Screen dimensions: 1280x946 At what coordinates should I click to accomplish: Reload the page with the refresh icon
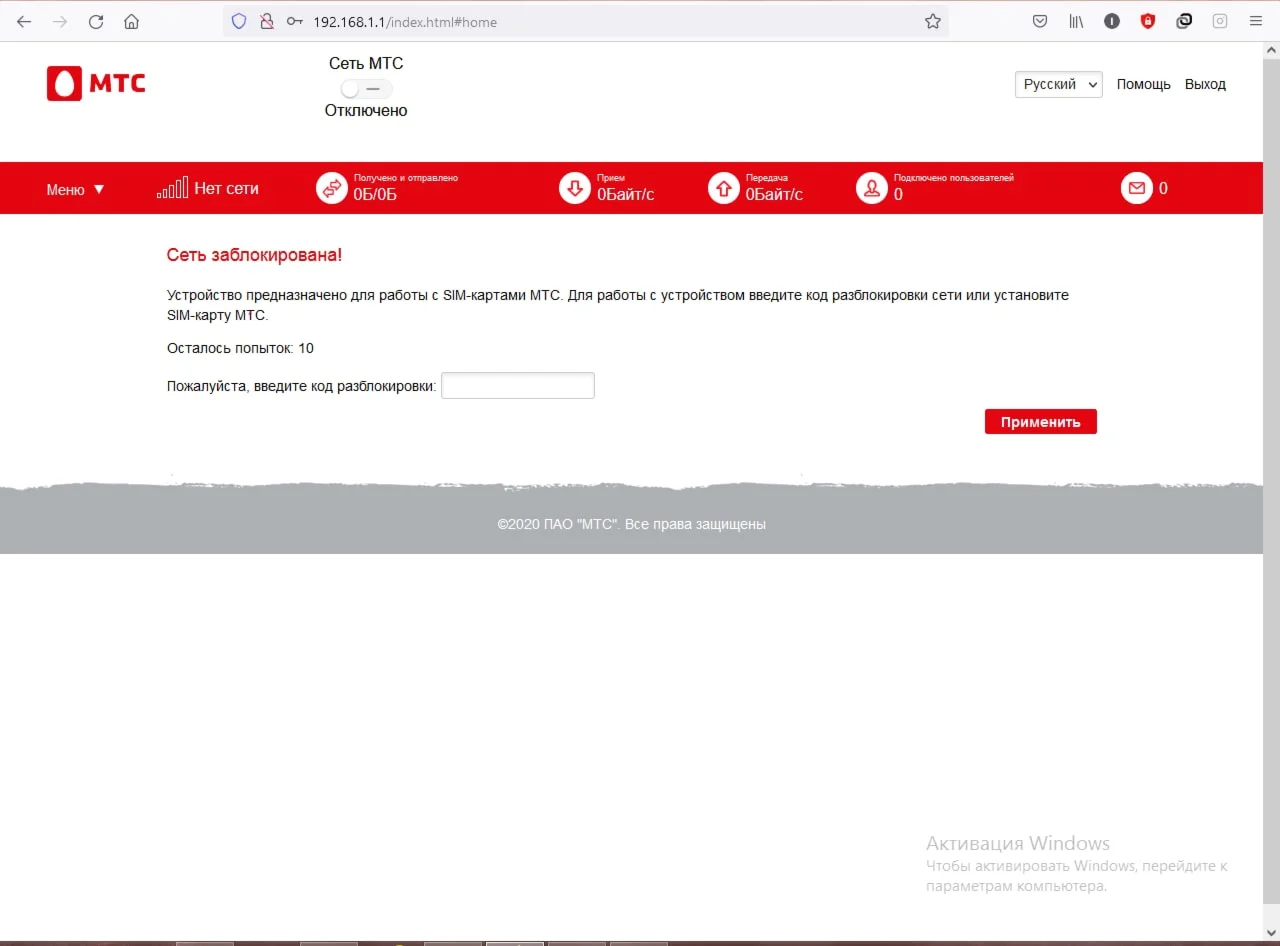(96, 21)
